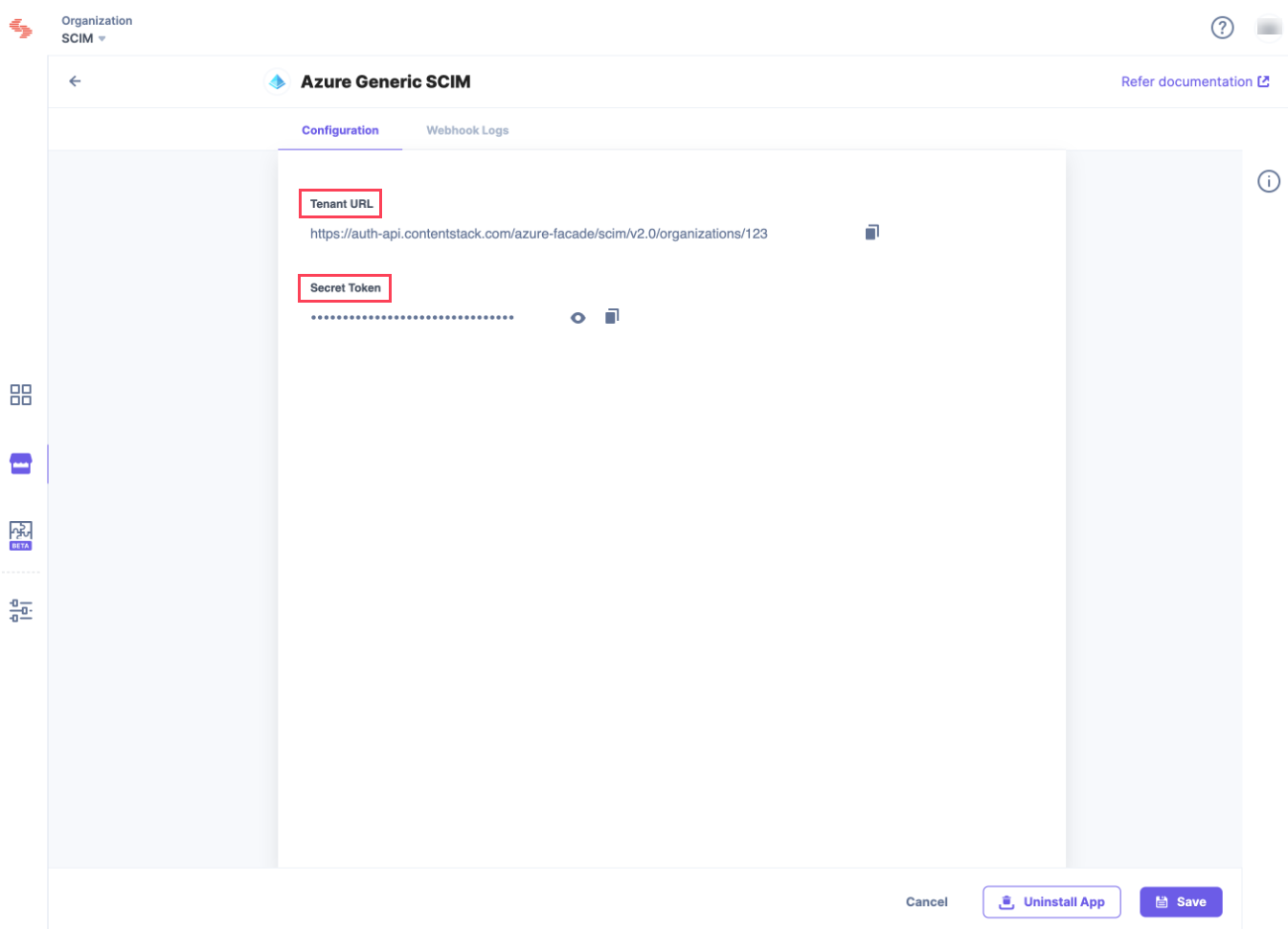Open the dashboard grid icon in sidebar
1288x929 pixels.
coord(21,395)
